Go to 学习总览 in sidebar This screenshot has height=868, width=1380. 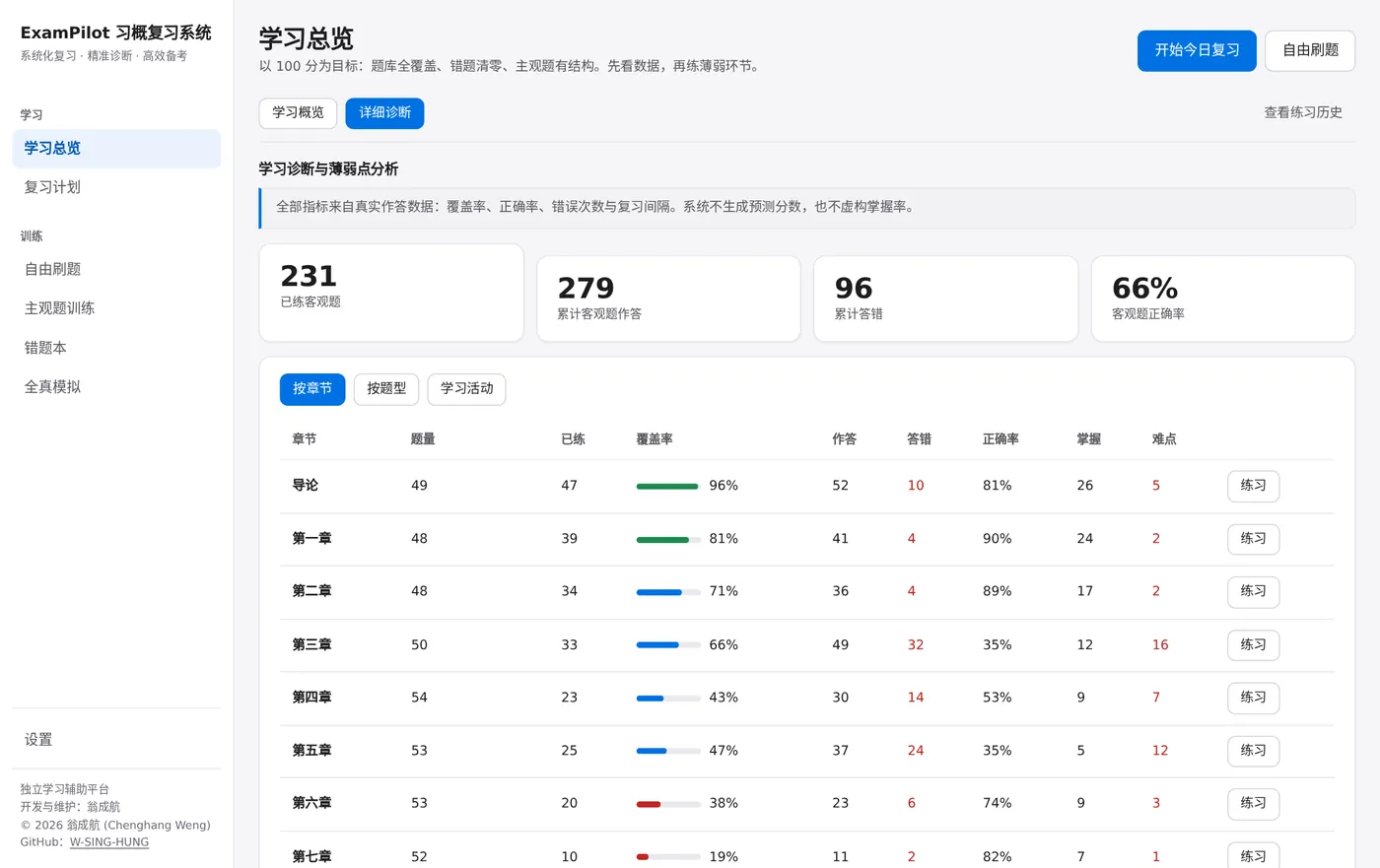(x=116, y=148)
